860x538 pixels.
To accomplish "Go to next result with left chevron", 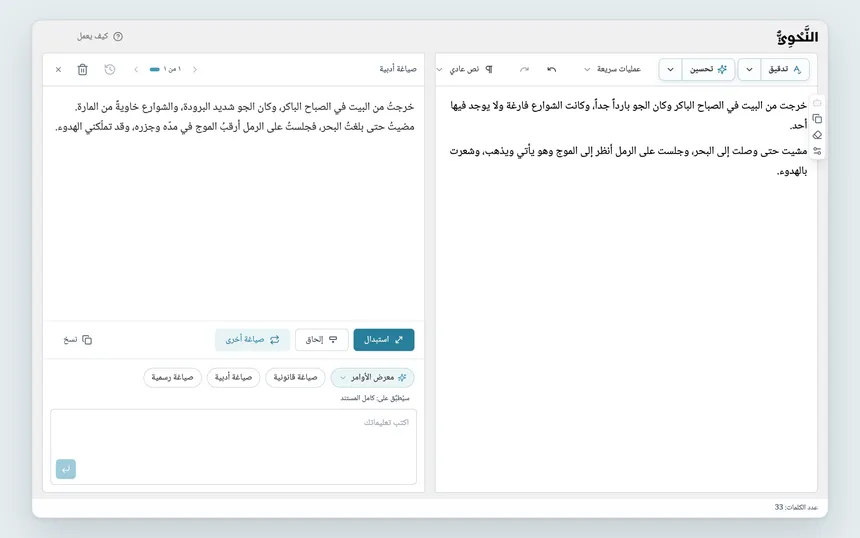I will (x=136, y=70).
